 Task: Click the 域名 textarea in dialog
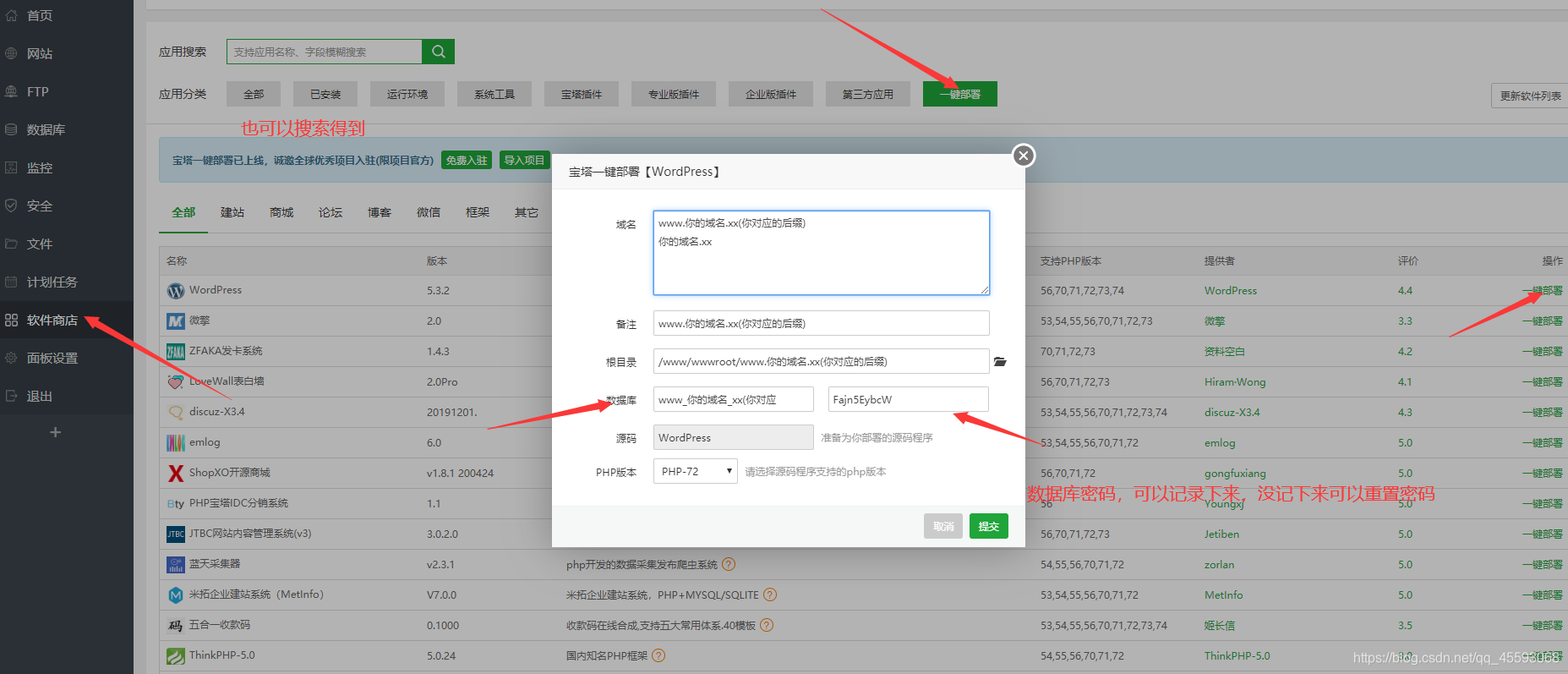click(821, 253)
